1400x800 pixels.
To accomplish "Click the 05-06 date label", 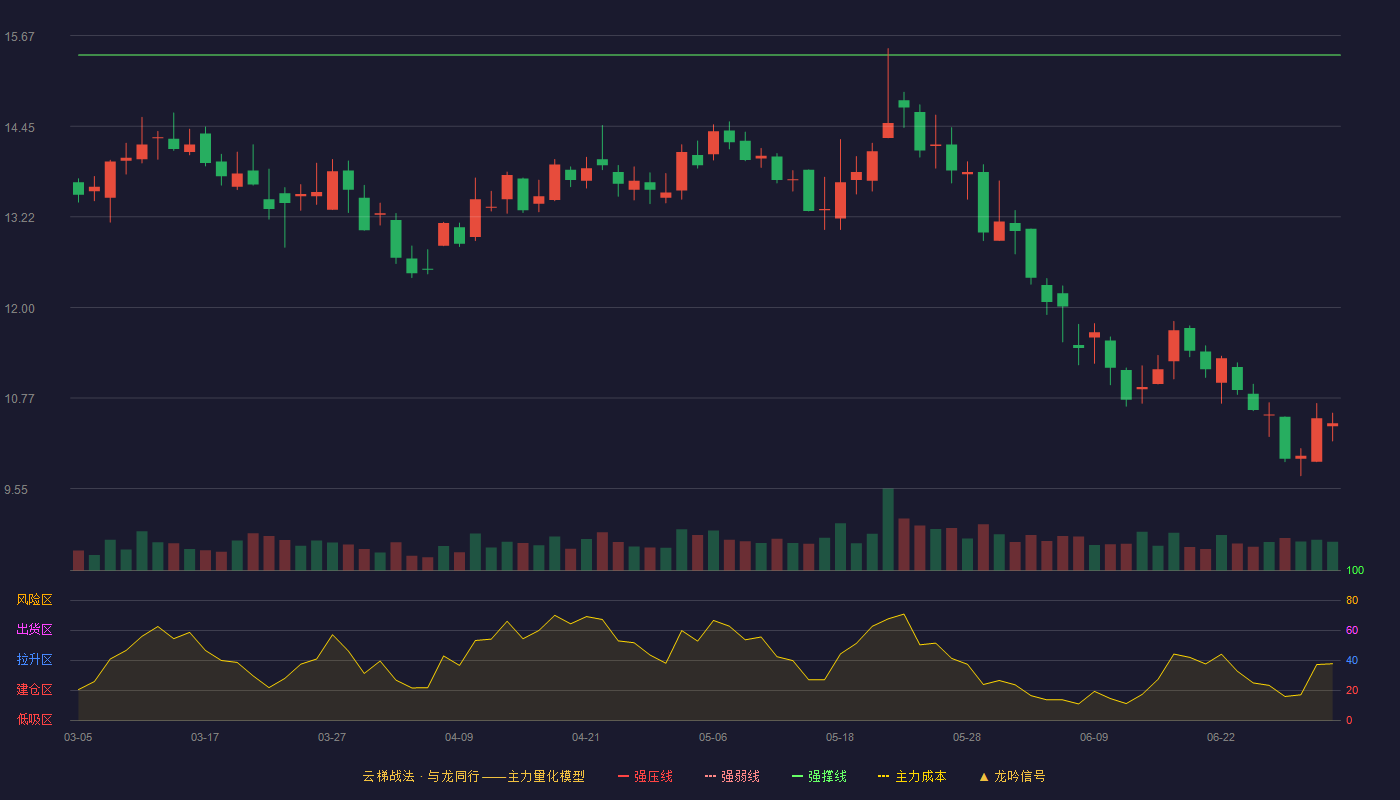I will point(713,737).
